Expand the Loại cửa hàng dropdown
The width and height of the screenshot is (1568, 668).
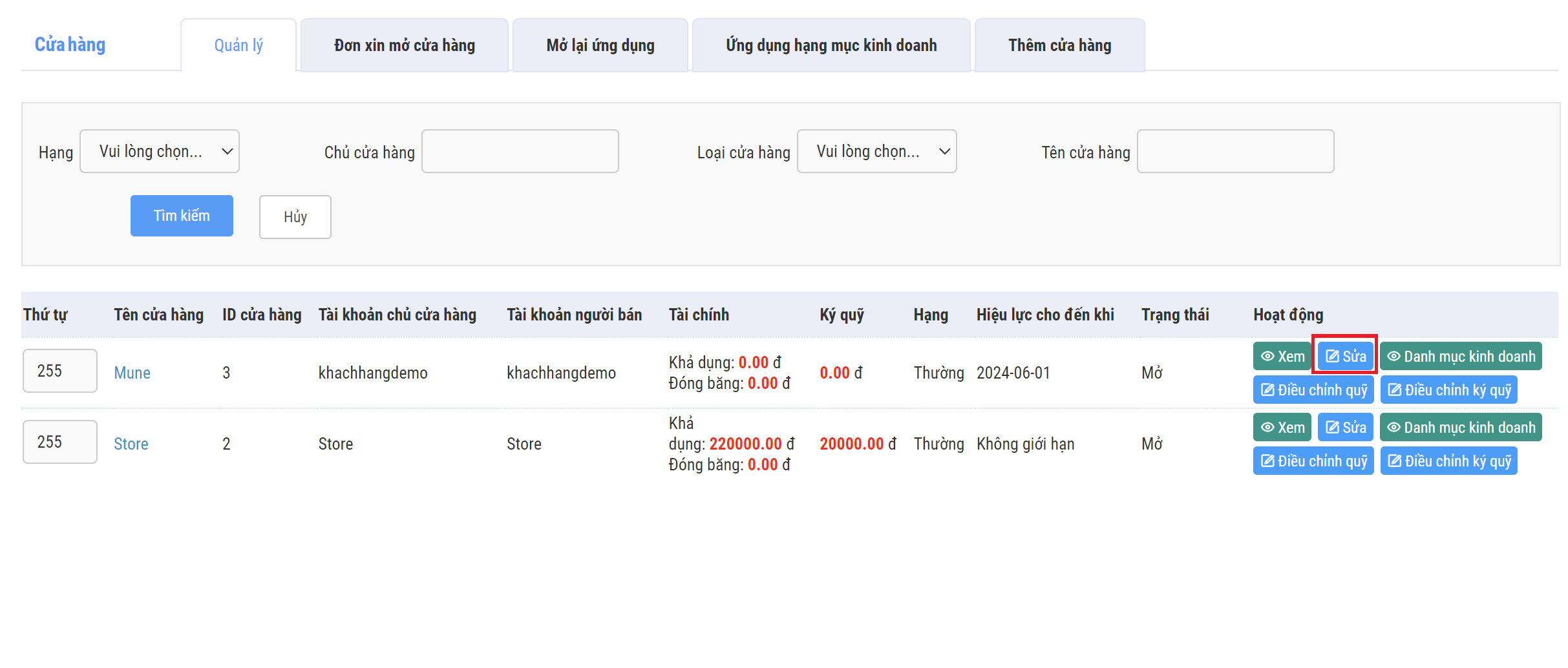point(876,152)
